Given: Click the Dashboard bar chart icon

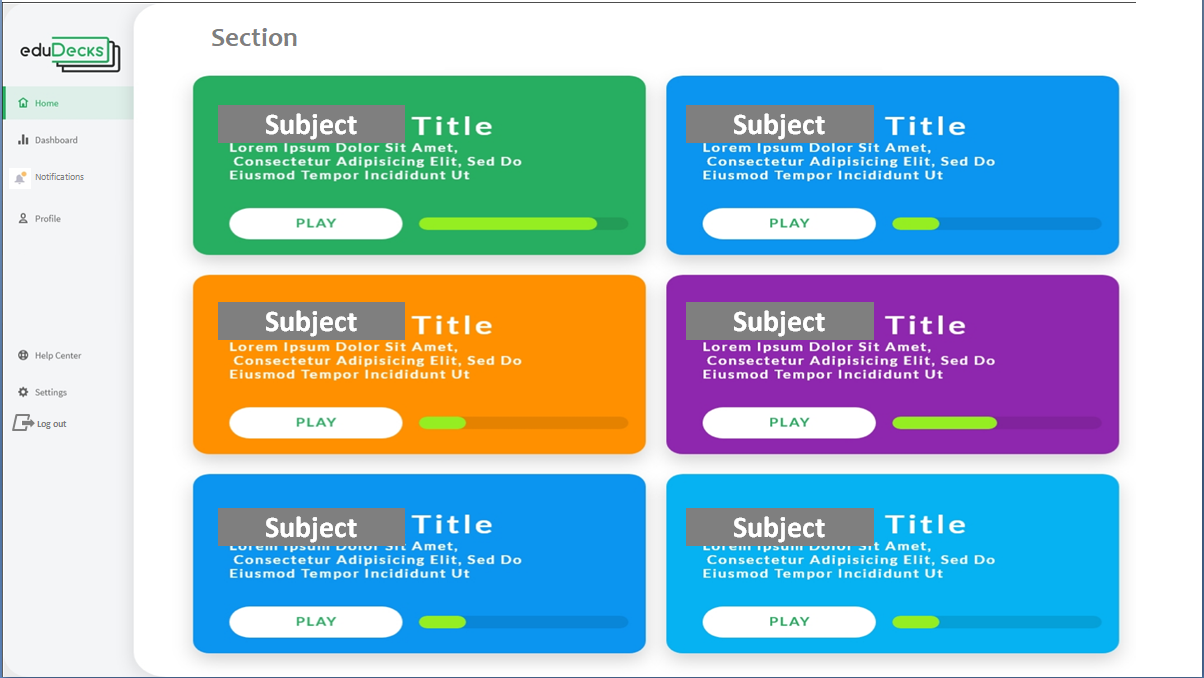Looking at the screenshot, I should 23,140.
